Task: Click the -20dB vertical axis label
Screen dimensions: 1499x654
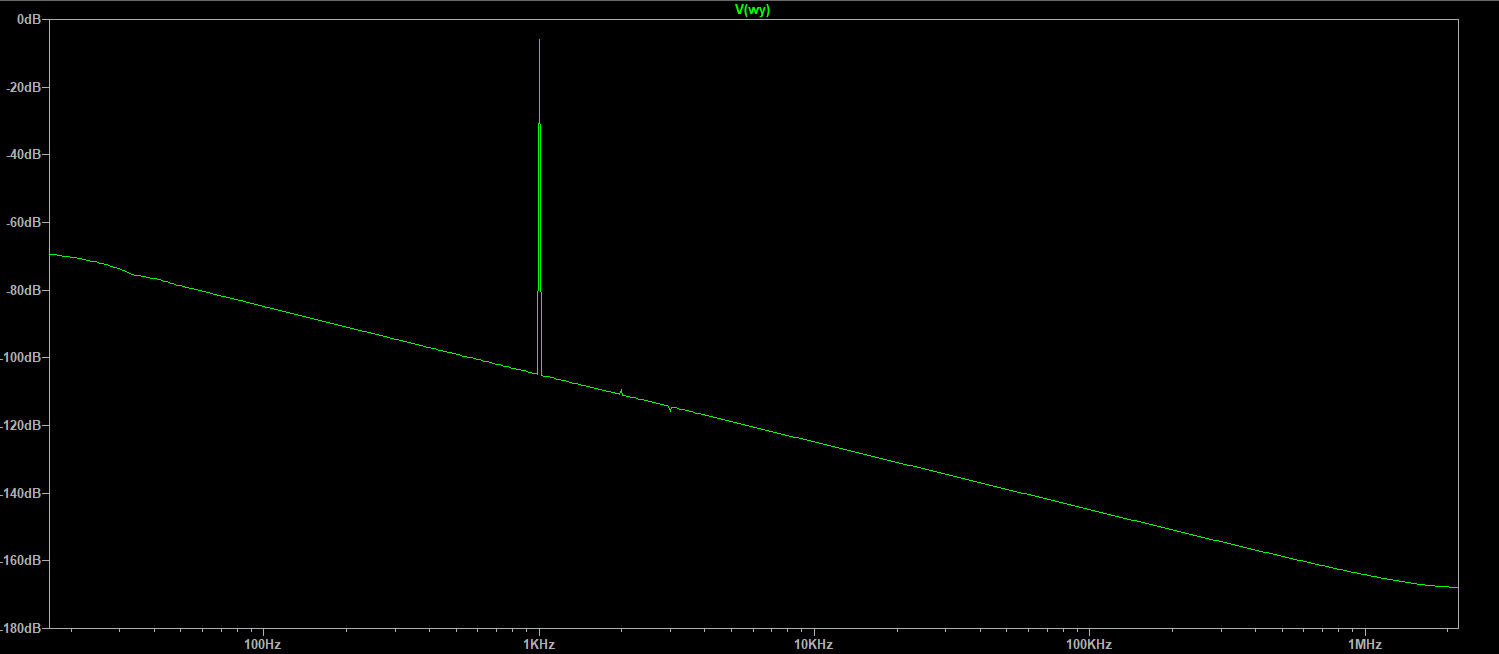Action: click(x=24, y=87)
